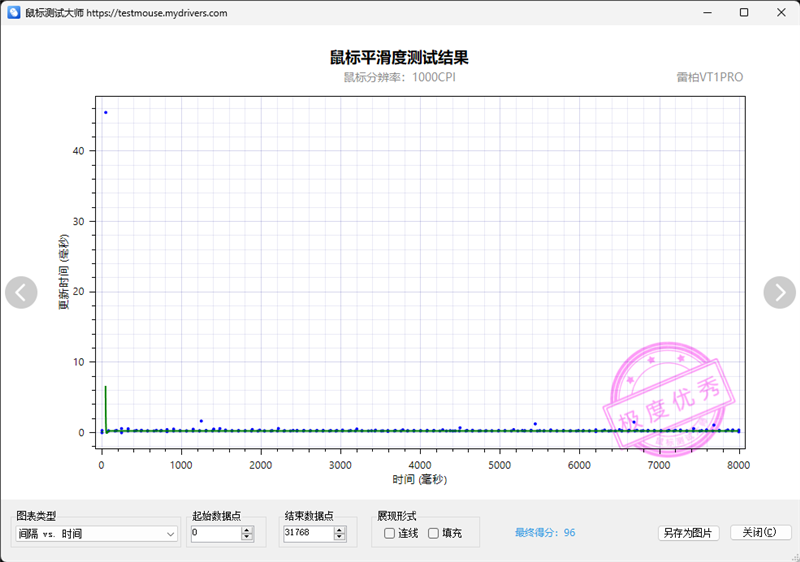Focus the 起始数据点 input field

[x=216, y=533]
